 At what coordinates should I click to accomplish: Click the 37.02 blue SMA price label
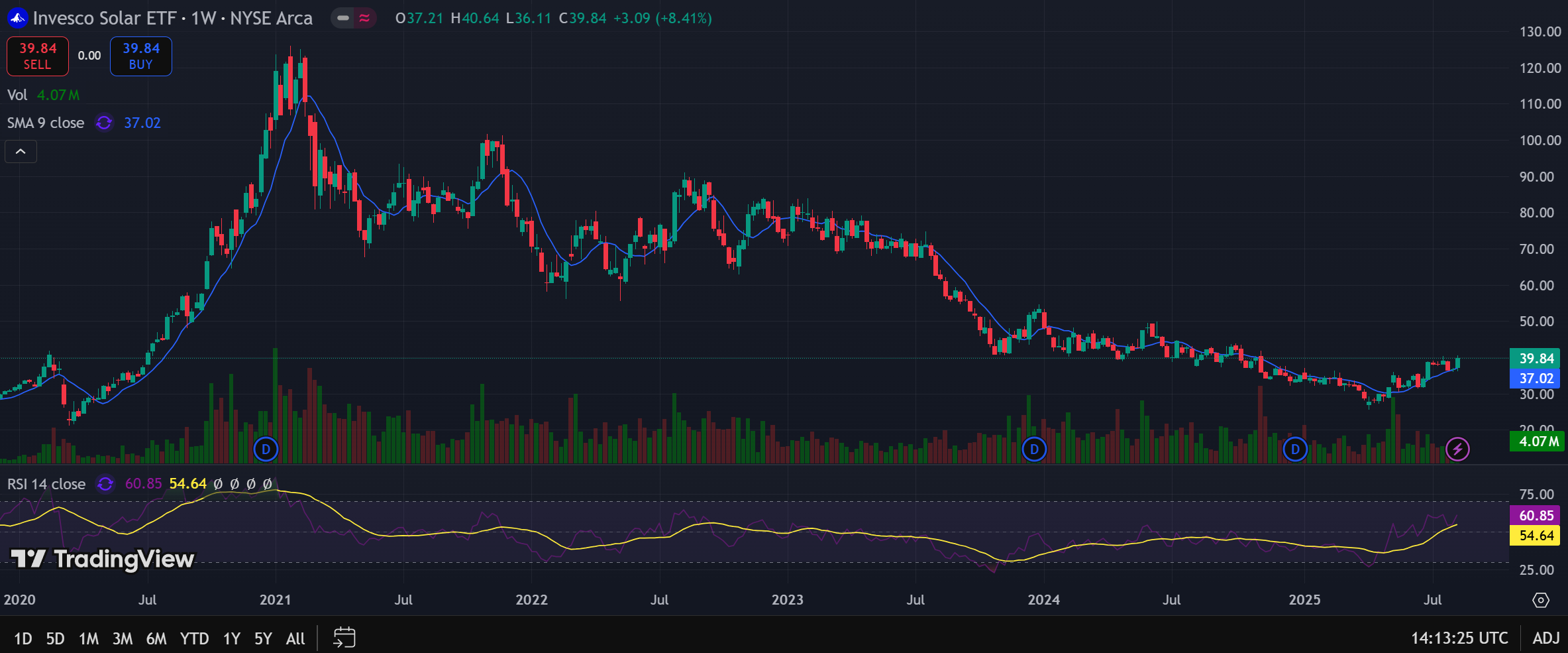[x=1535, y=379]
